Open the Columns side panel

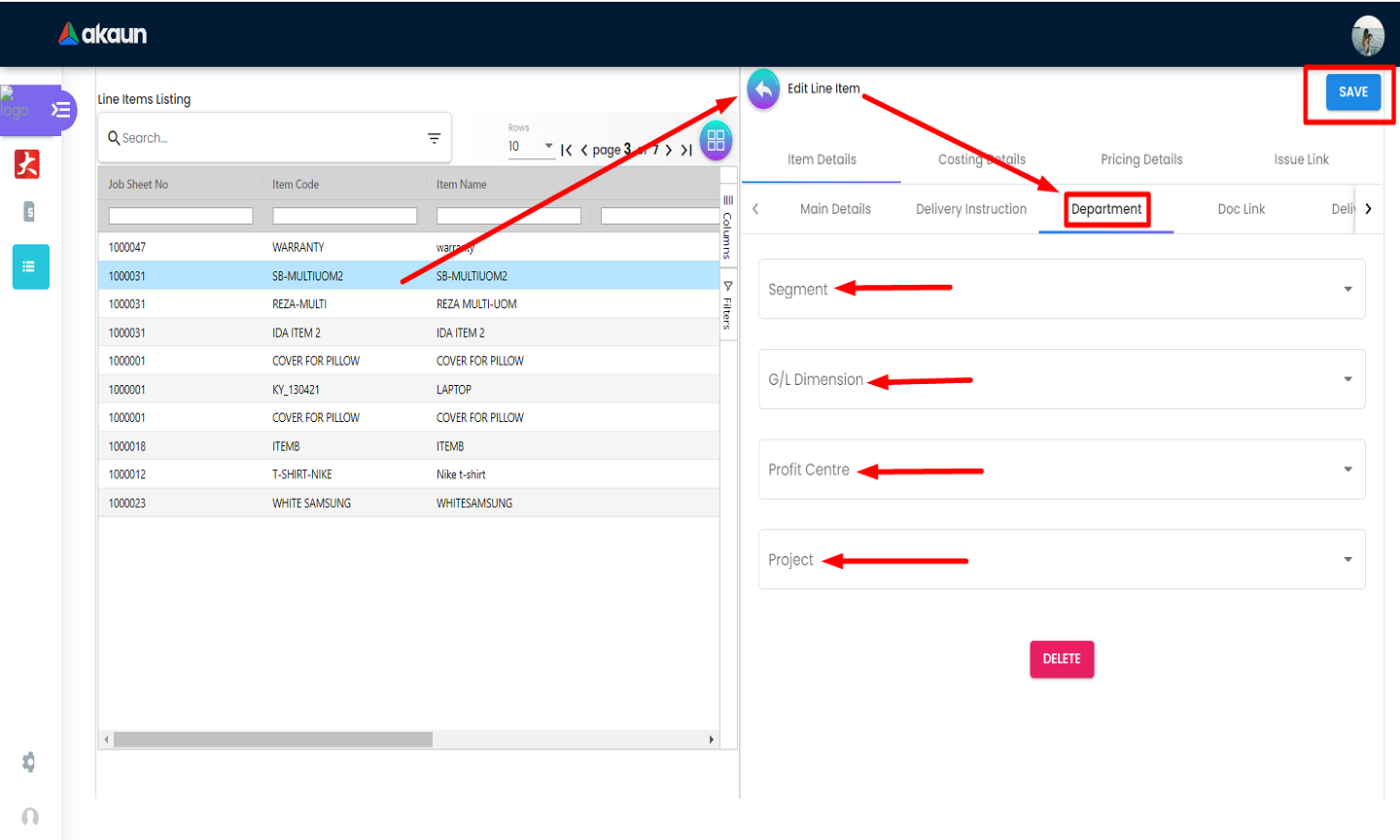click(x=727, y=227)
